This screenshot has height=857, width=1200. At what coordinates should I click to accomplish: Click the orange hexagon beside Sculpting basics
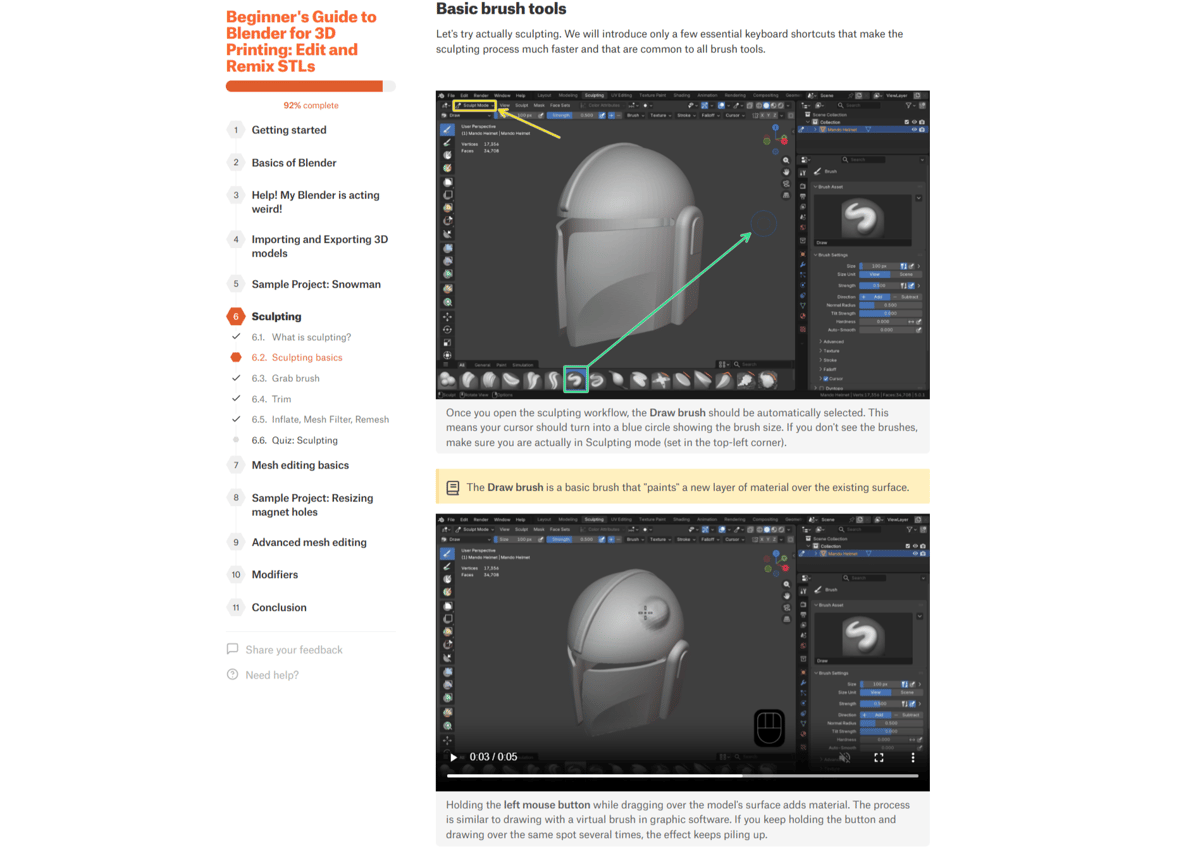coord(236,357)
